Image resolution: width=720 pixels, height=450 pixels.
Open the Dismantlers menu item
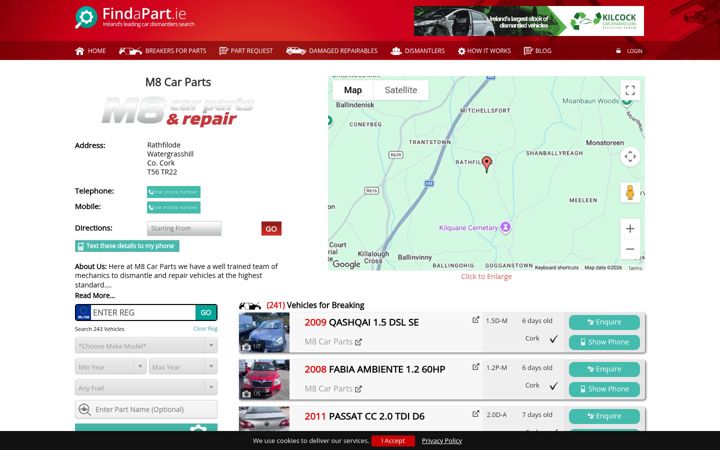[x=418, y=51]
